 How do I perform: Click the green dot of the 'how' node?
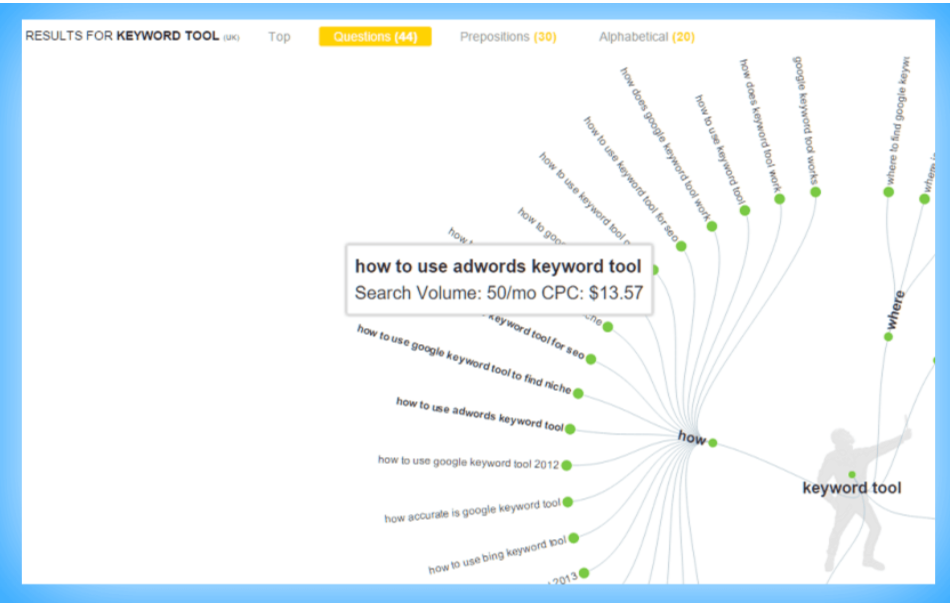tap(713, 443)
